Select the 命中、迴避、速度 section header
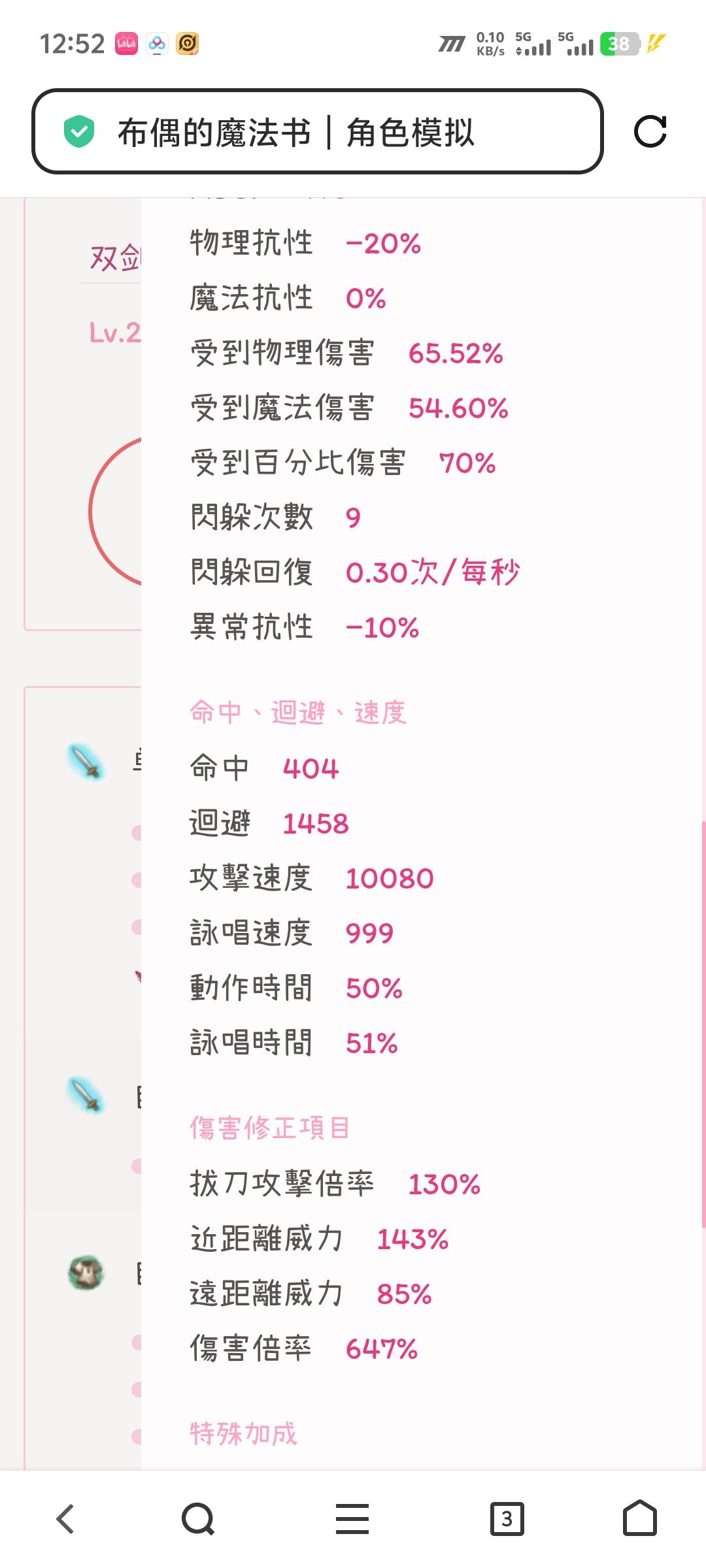 298,712
